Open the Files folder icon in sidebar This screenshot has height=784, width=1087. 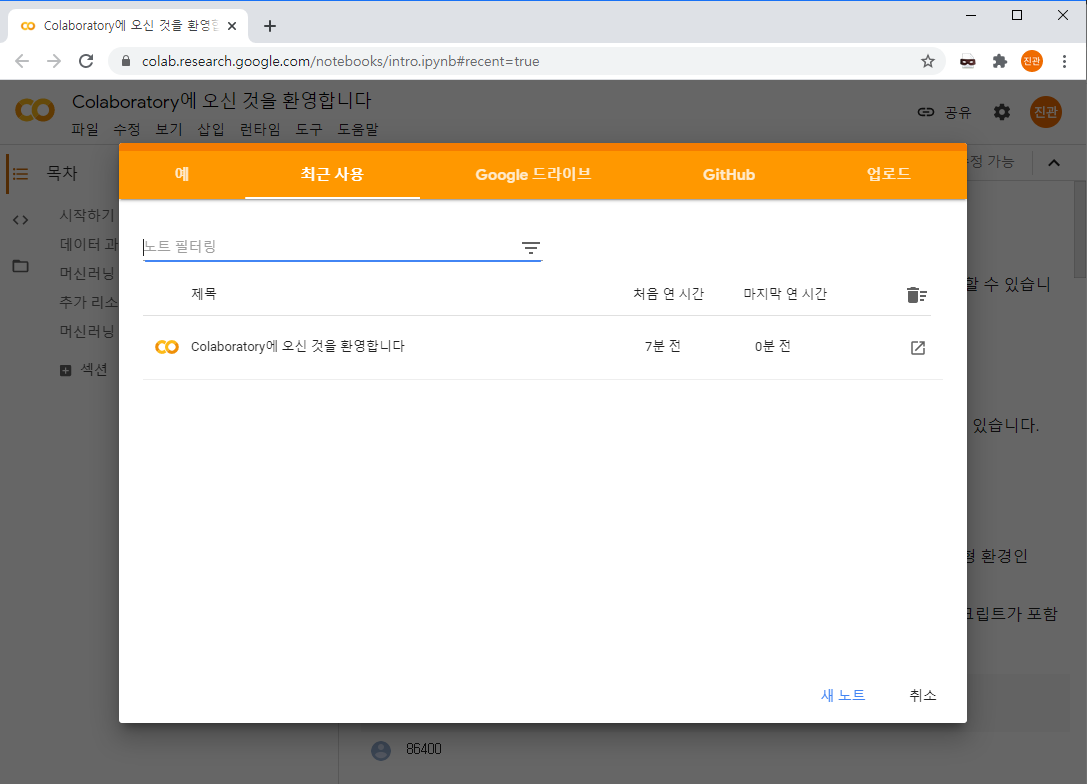pos(20,266)
